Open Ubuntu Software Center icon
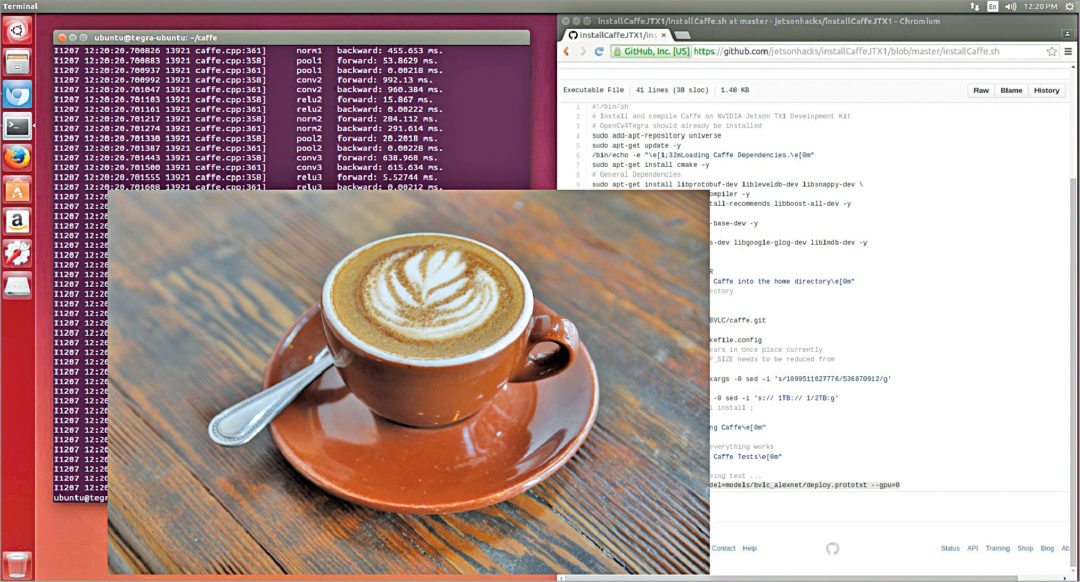Screen dimensions: 1080x582 click(x=17, y=189)
